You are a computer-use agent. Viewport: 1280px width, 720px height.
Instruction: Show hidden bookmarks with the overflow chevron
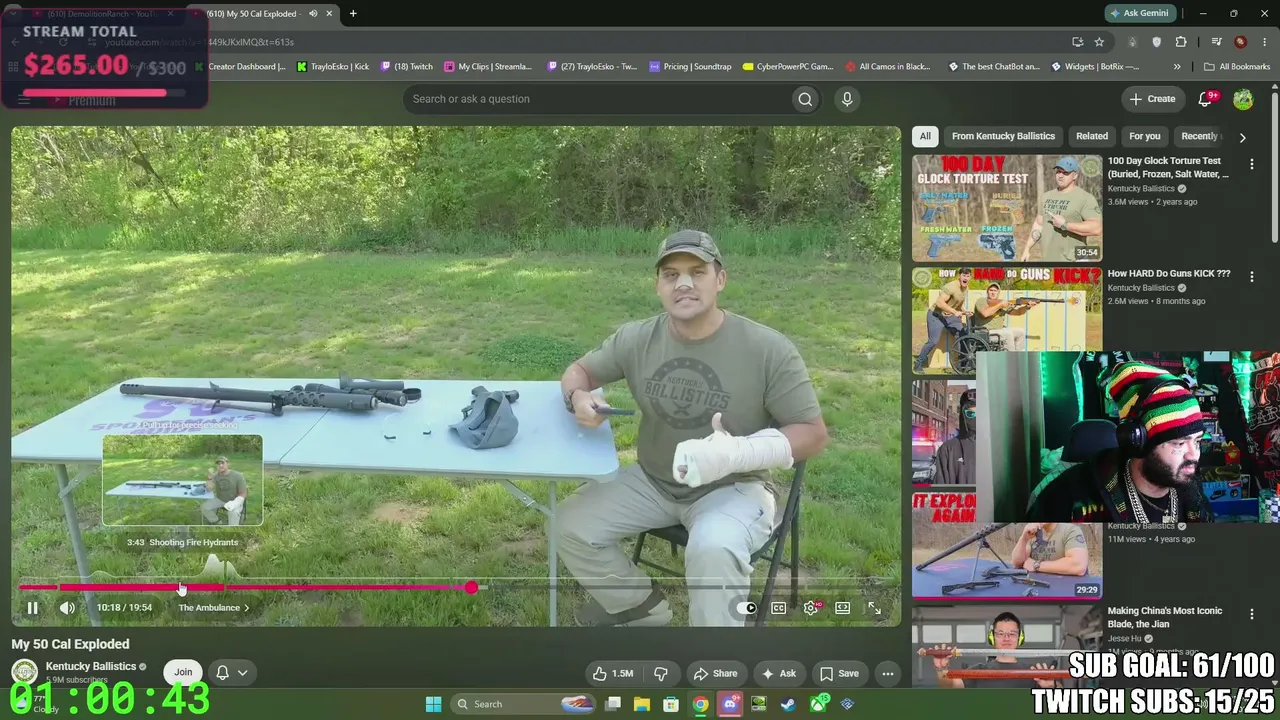tap(1177, 67)
